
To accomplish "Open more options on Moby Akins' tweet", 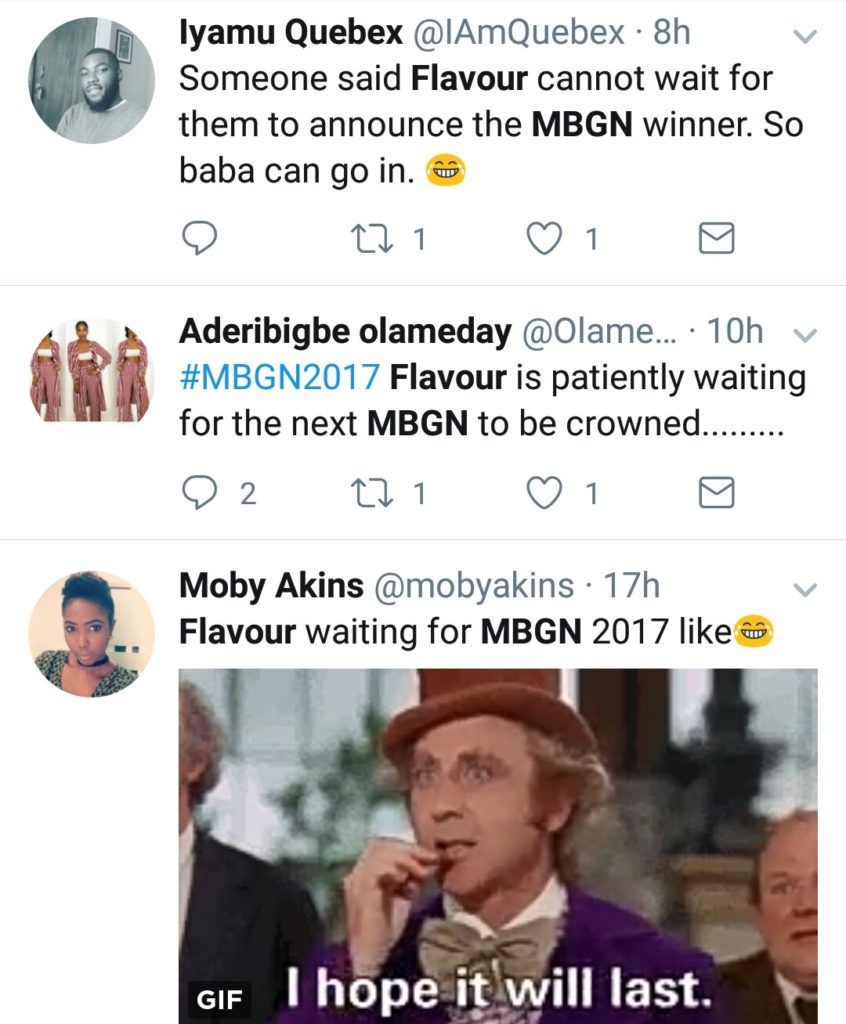I will [805, 589].
